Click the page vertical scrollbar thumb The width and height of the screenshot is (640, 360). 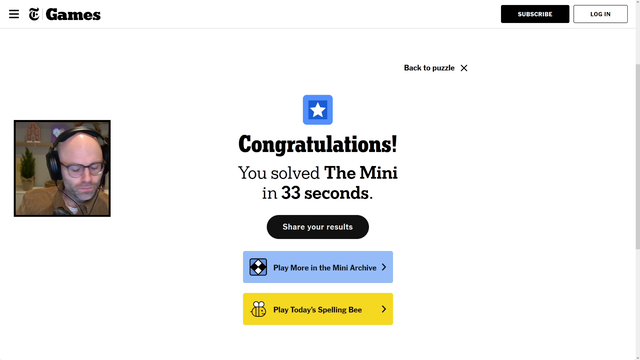click(638, 156)
